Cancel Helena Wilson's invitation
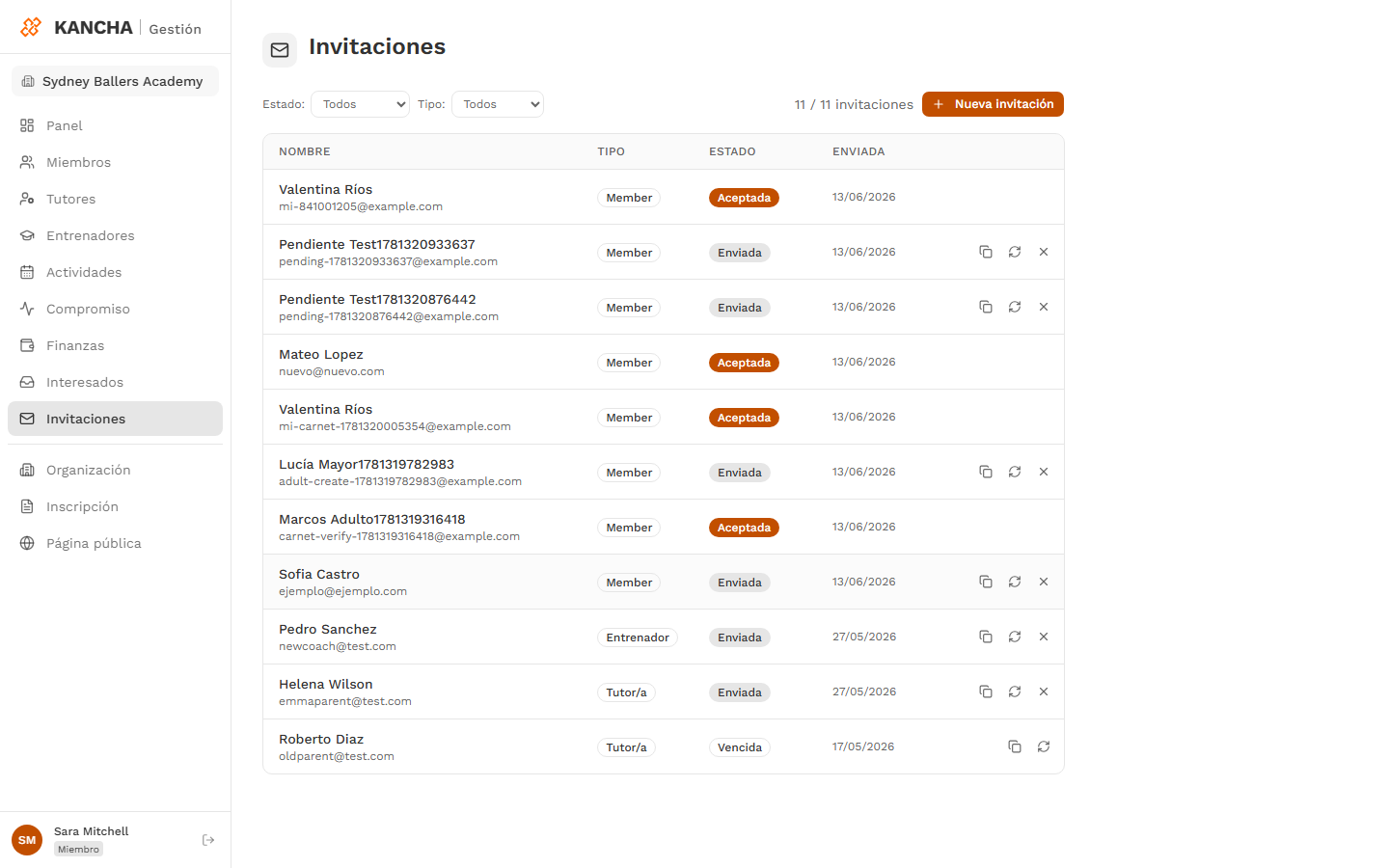This screenshot has height=868, width=1389. point(1044,692)
